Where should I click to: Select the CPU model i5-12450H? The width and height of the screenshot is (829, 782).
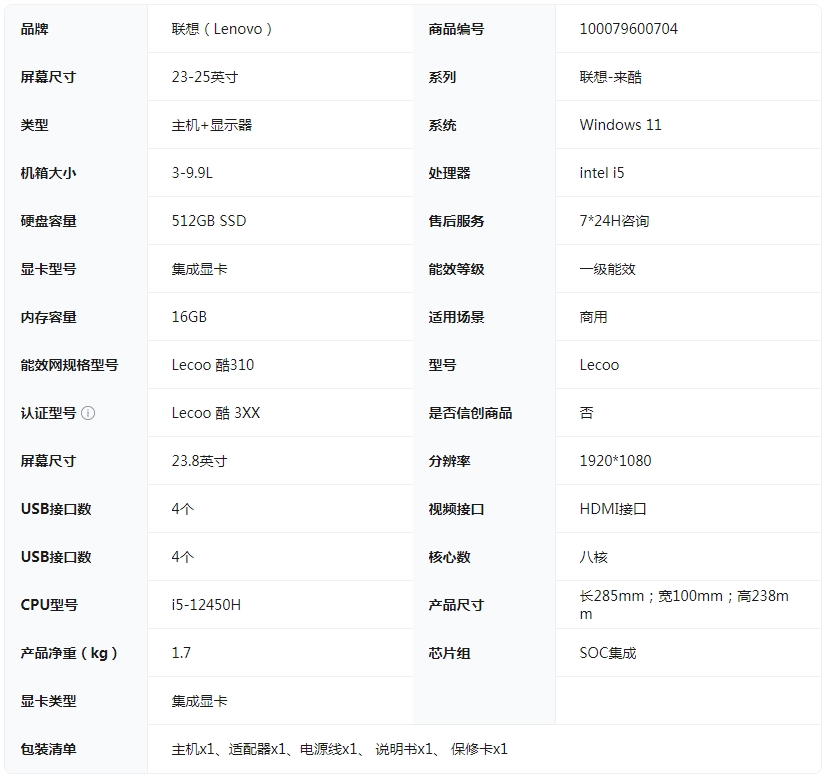click(206, 605)
